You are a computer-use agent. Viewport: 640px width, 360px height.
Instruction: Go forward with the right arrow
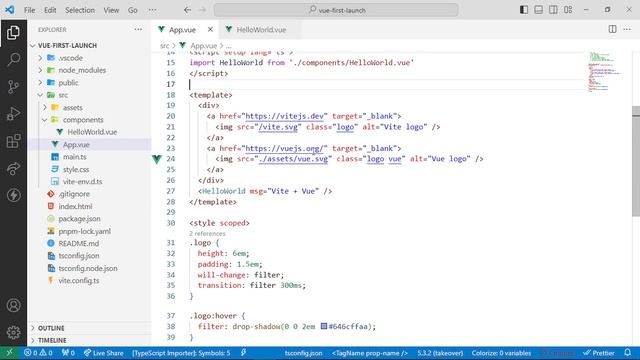(x=202, y=10)
